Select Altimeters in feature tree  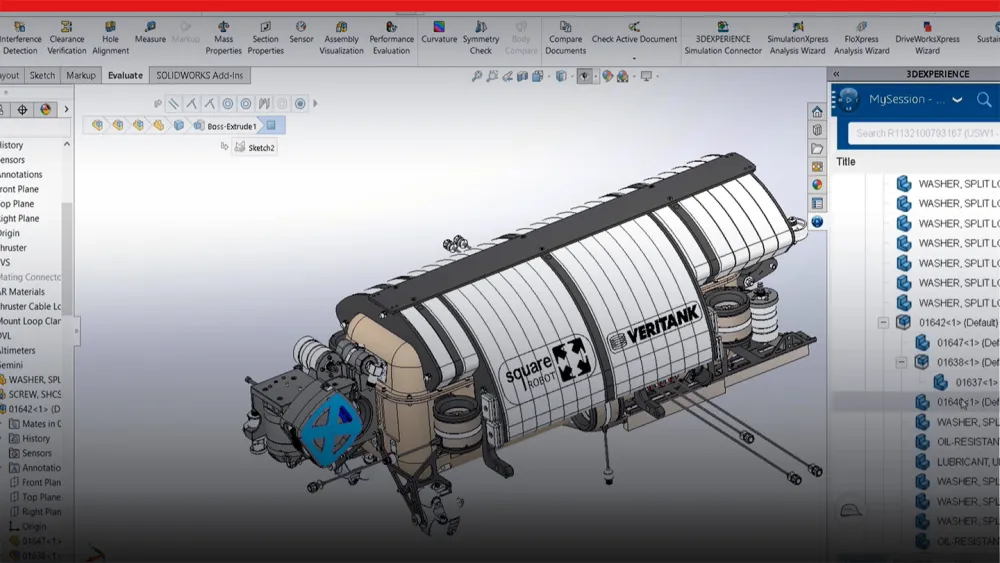coord(18,351)
